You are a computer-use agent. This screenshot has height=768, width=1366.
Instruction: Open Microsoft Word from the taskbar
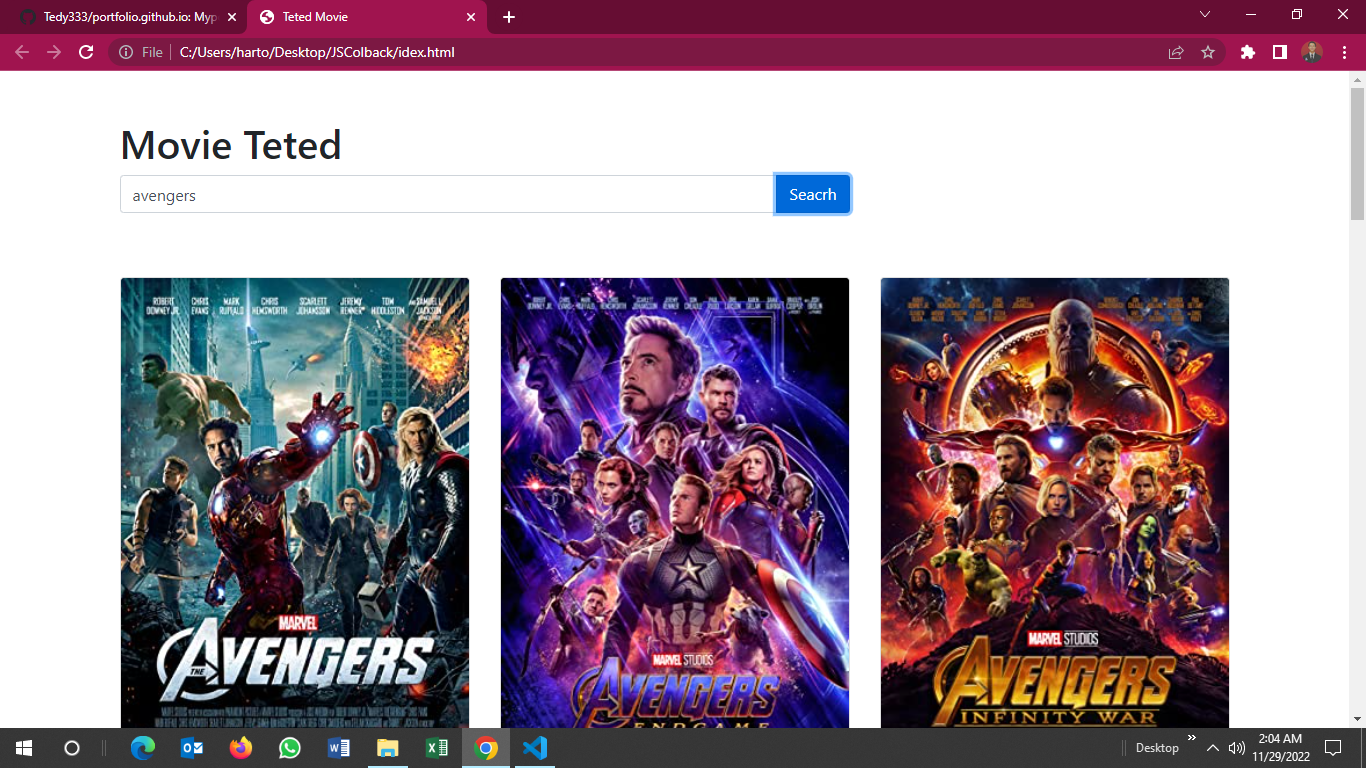(x=339, y=748)
